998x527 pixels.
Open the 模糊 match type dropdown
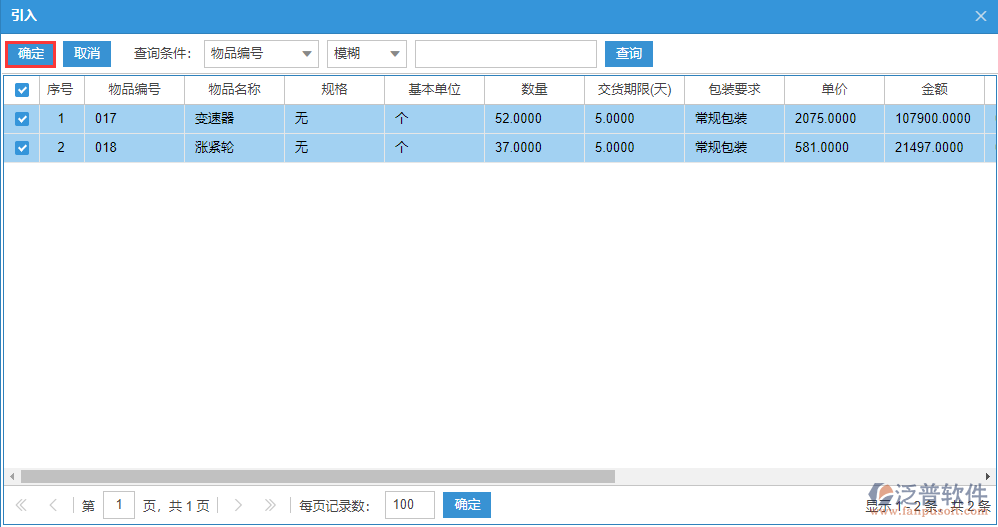(367, 54)
